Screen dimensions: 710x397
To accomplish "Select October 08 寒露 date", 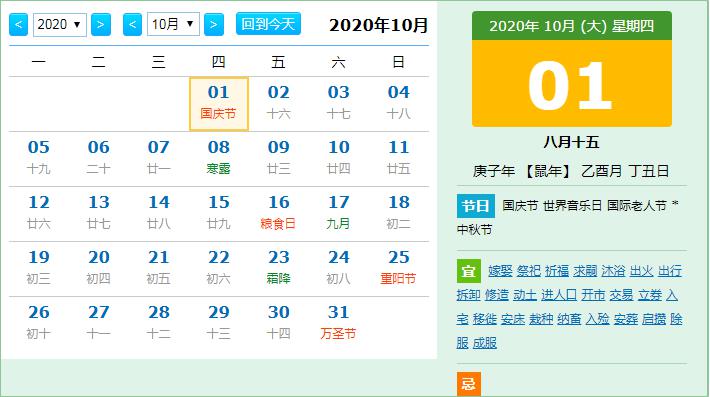I will tap(219, 158).
